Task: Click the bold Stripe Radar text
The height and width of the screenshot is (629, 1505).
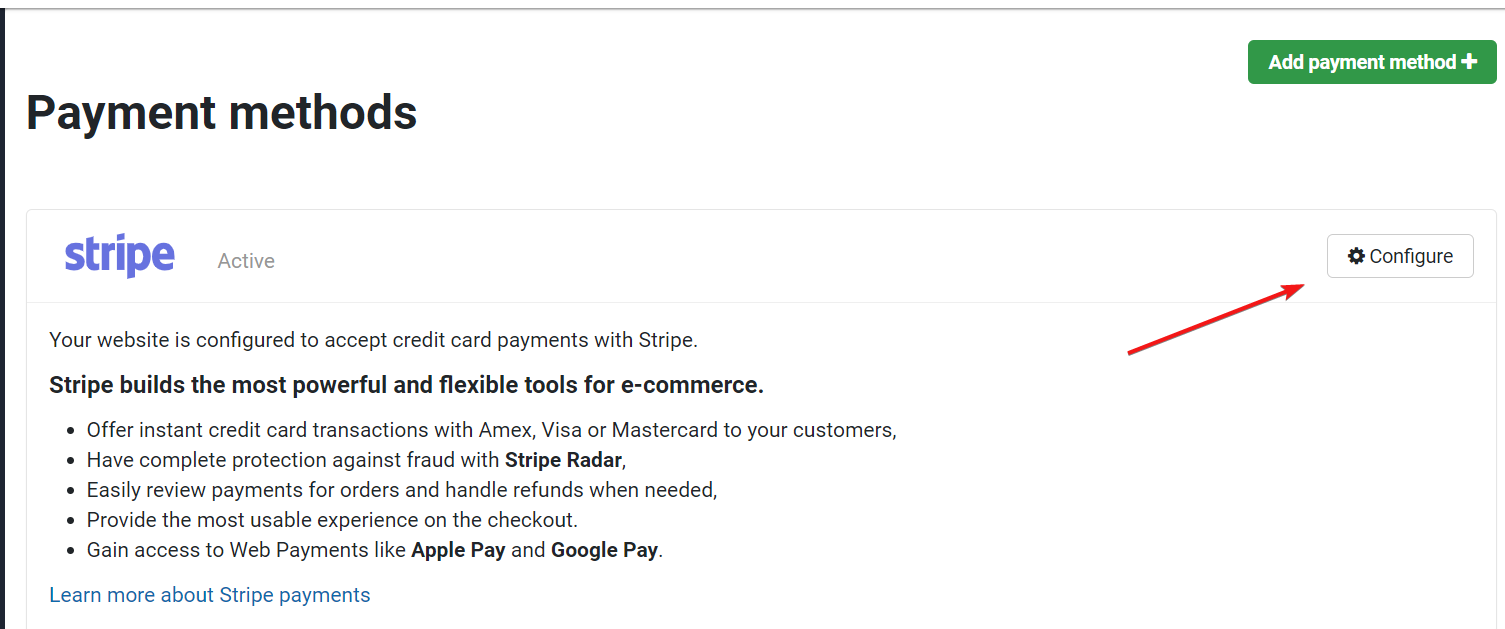Action: point(563,460)
